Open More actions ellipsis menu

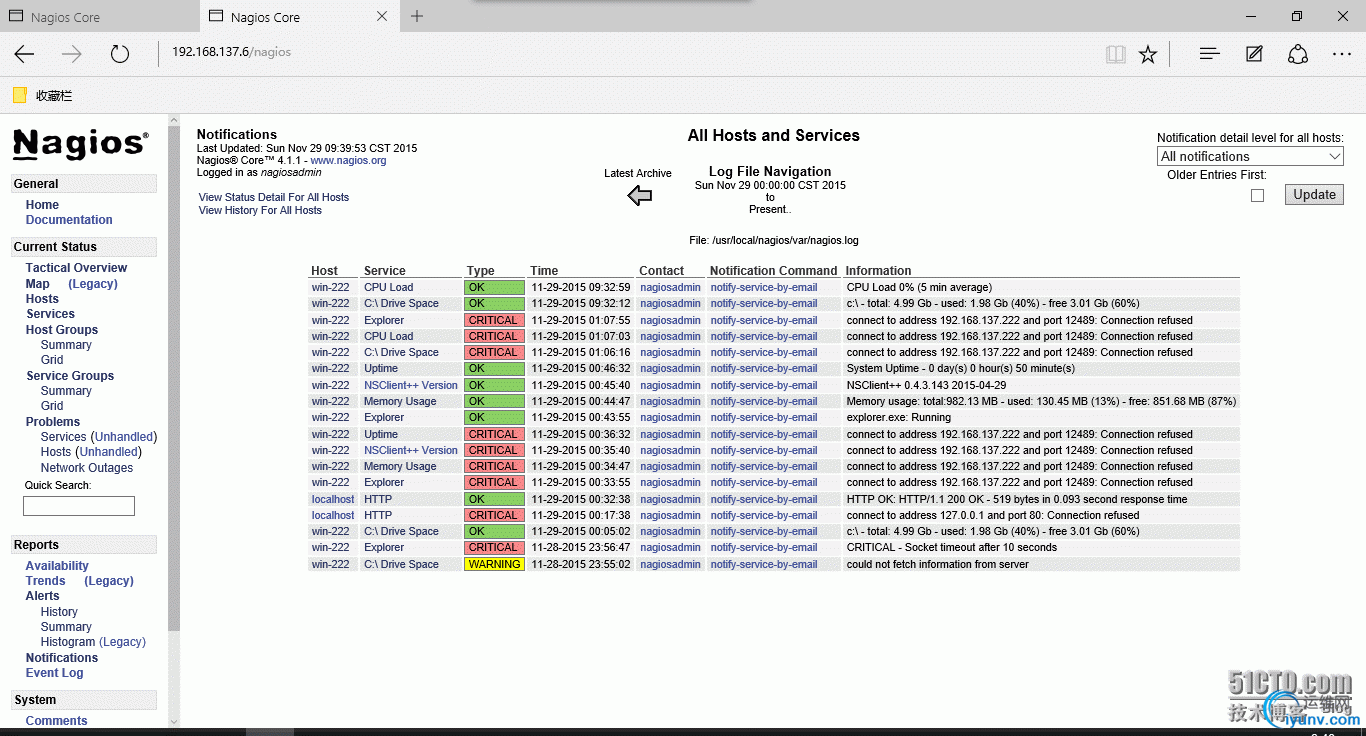point(1342,54)
